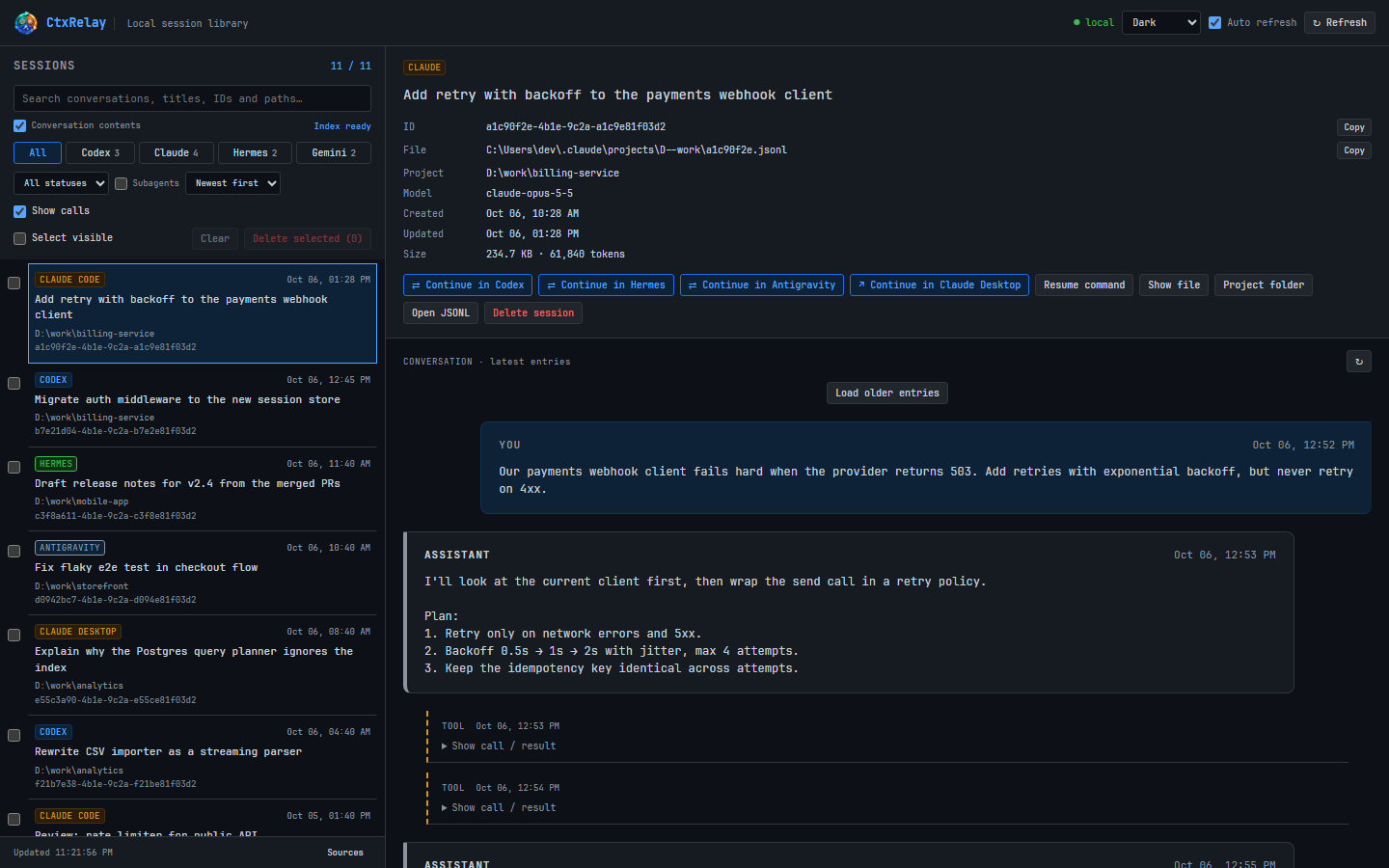The image size is (1389, 868).
Task: Open the All statuses dropdown
Action: 61,183
